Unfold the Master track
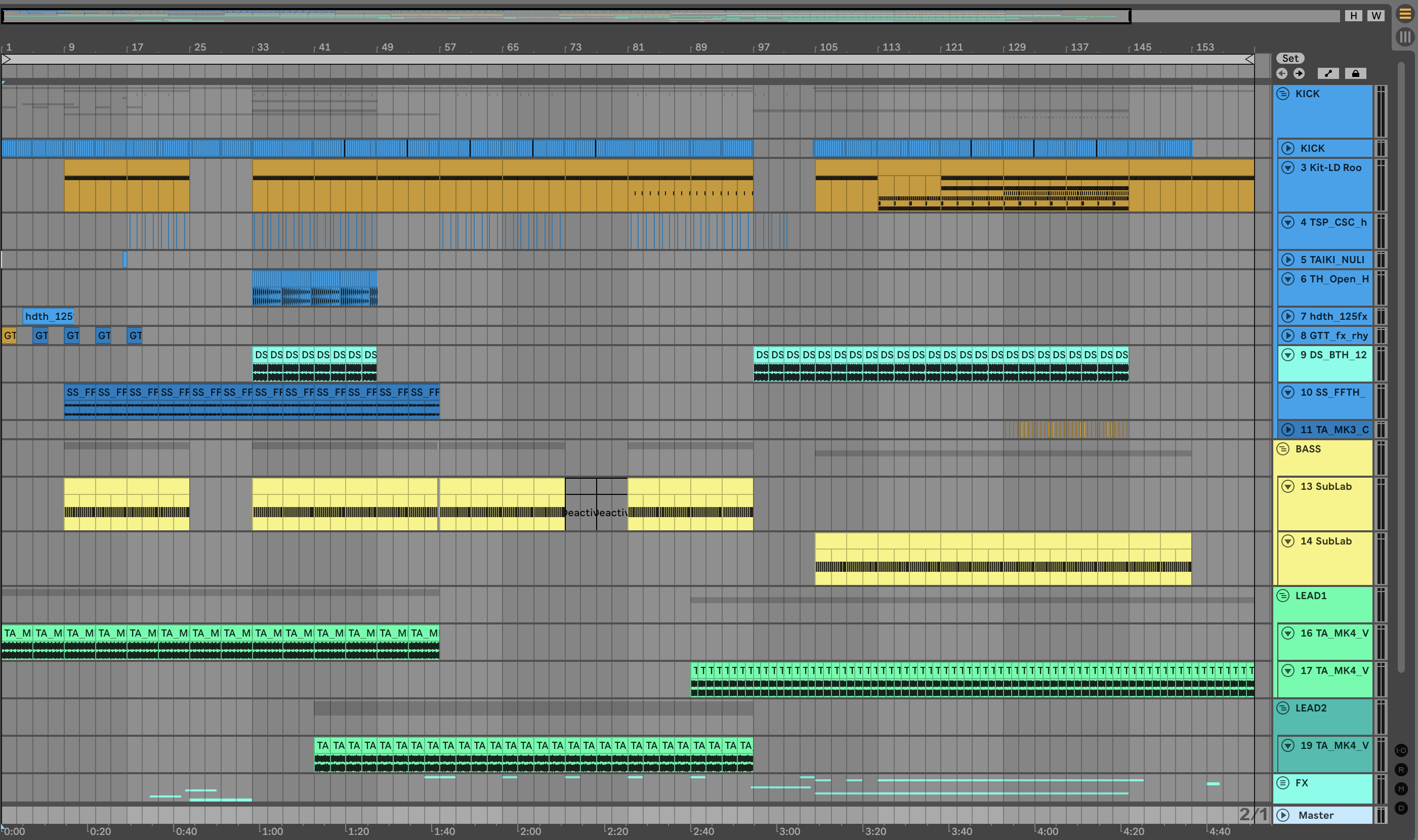Image resolution: width=1418 pixels, height=840 pixels. [1283, 815]
